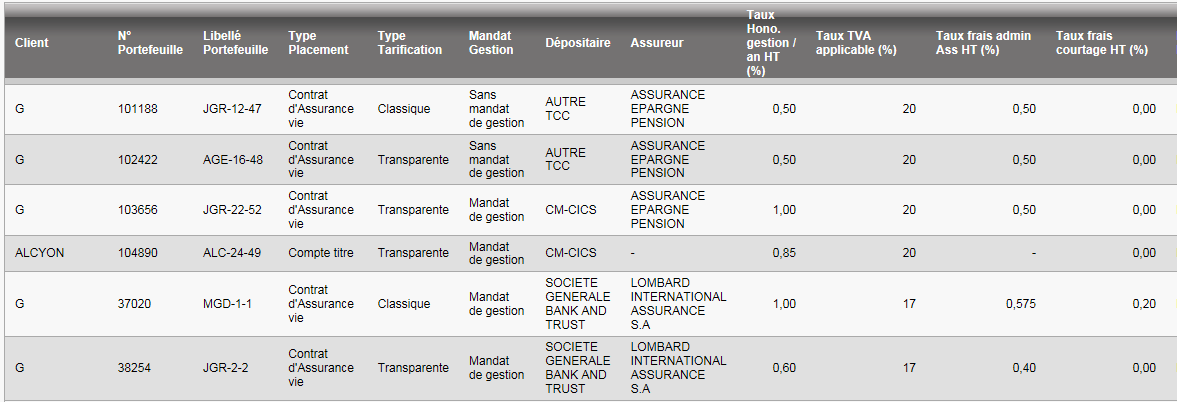This screenshot has height=402, width=1177.
Task: Open portfolio MGD-1-1 row
Action: (226, 304)
